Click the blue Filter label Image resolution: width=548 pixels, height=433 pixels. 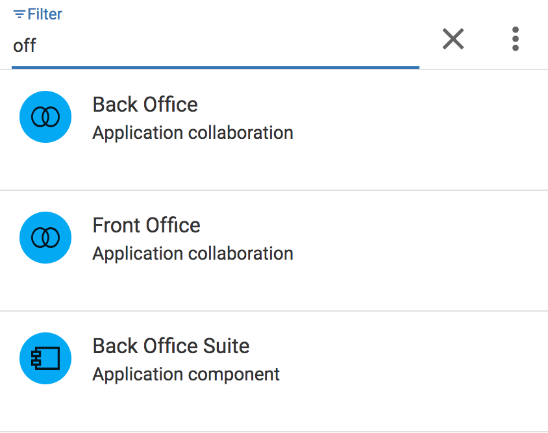click(45, 14)
